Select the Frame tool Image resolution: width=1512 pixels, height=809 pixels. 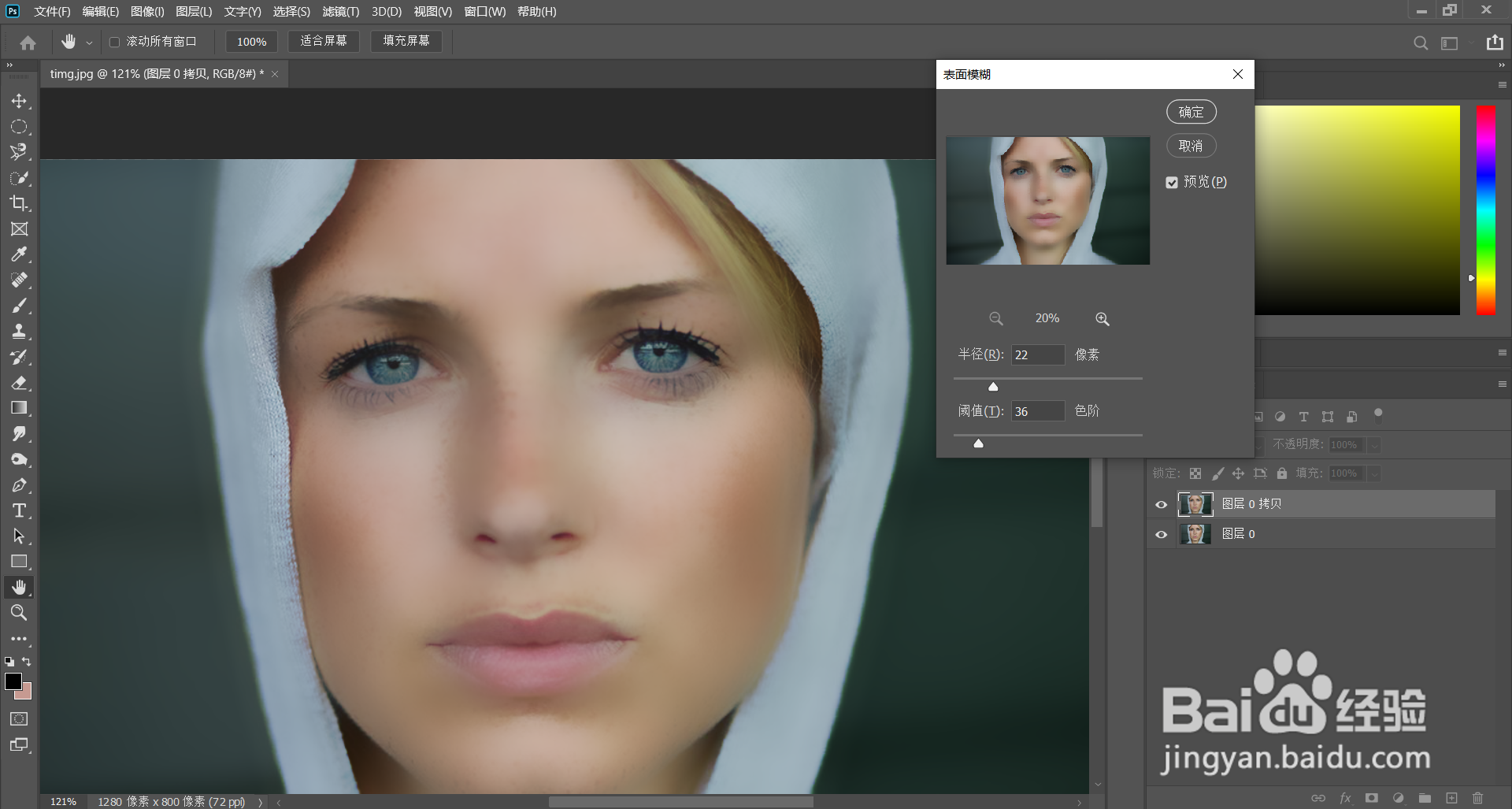coord(19,229)
